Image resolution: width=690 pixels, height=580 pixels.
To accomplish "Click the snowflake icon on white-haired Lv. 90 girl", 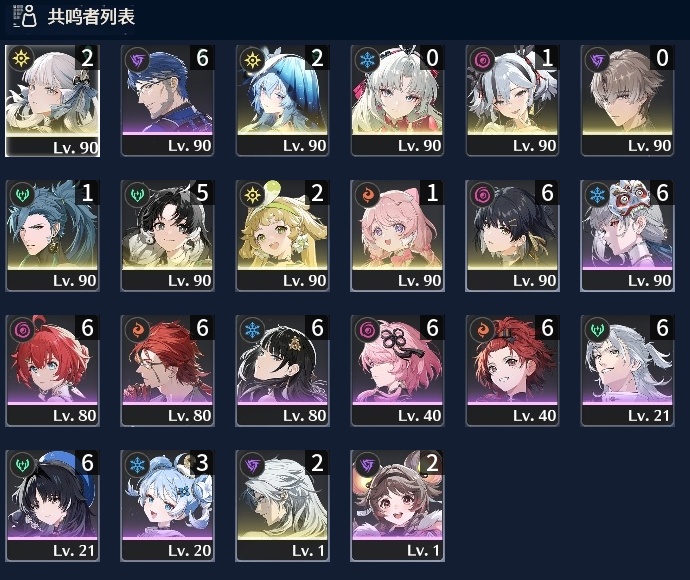I will point(367,60).
